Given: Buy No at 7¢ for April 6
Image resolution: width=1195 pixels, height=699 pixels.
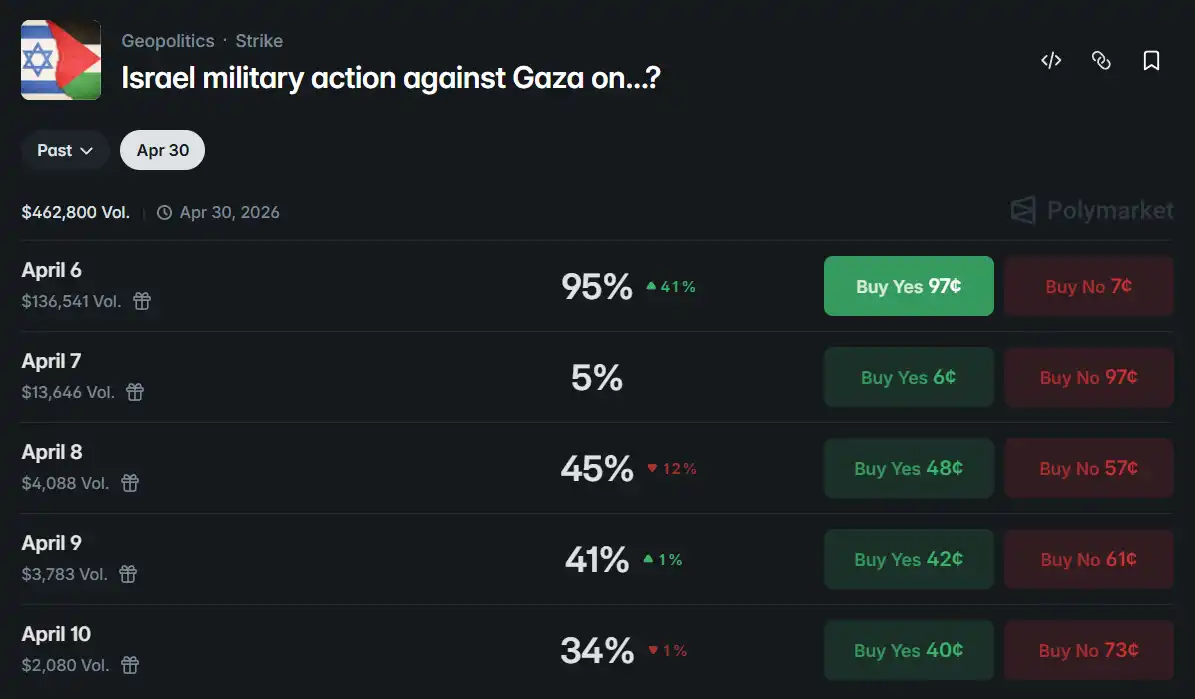Looking at the screenshot, I should [x=1088, y=286].
